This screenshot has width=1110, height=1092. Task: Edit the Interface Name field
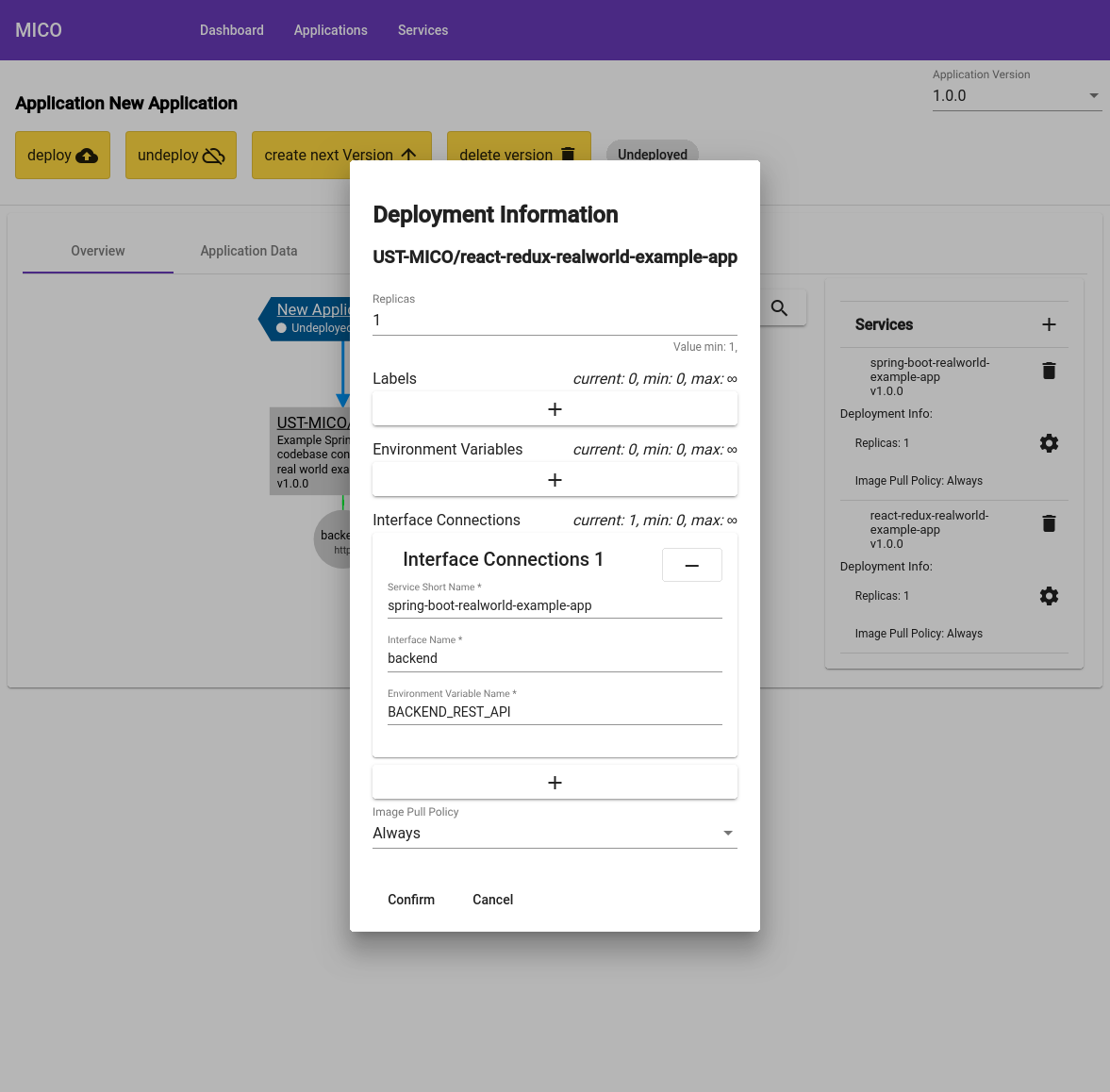pyautogui.click(x=555, y=658)
